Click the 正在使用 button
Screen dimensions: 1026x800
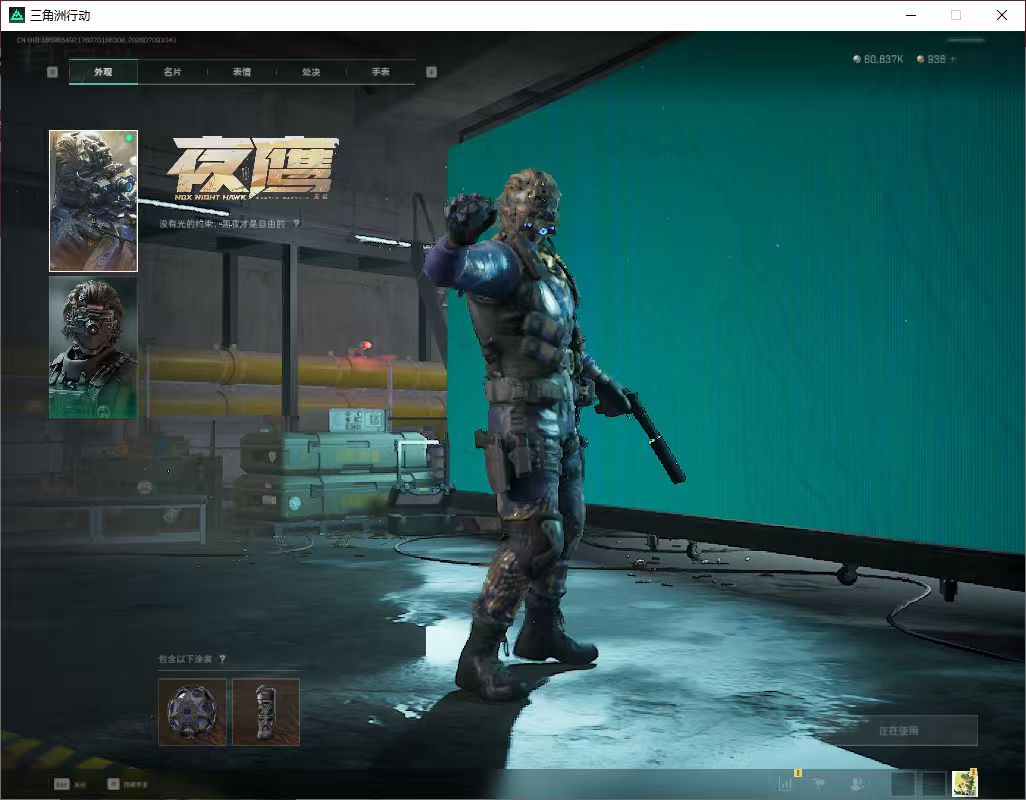pos(898,731)
